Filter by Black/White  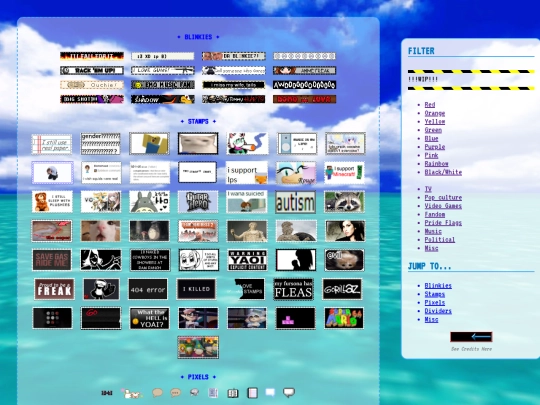tap(443, 172)
